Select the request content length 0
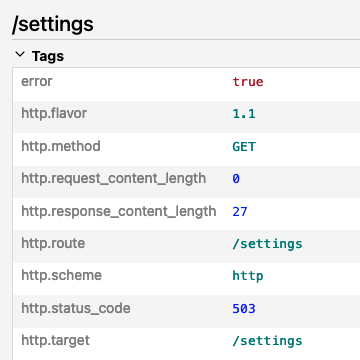 coord(236,179)
